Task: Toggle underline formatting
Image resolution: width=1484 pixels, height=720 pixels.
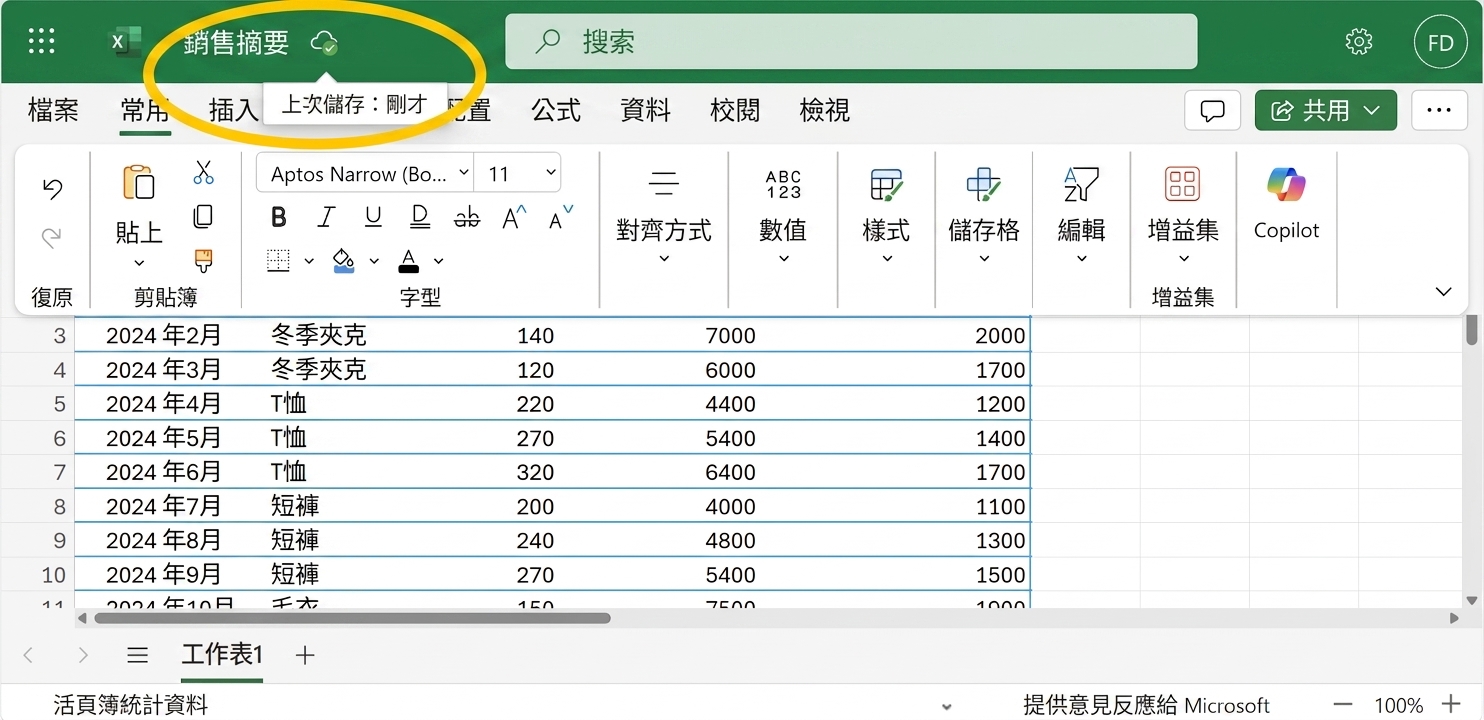Action: tap(373, 217)
